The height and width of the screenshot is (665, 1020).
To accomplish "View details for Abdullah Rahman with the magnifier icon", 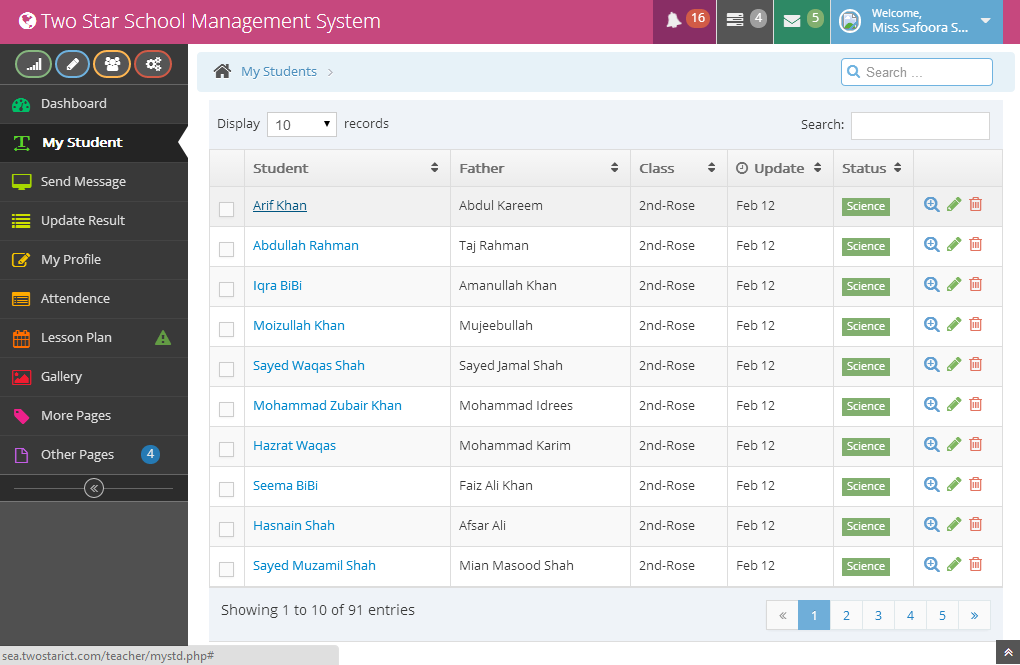I will click(932, 245).
